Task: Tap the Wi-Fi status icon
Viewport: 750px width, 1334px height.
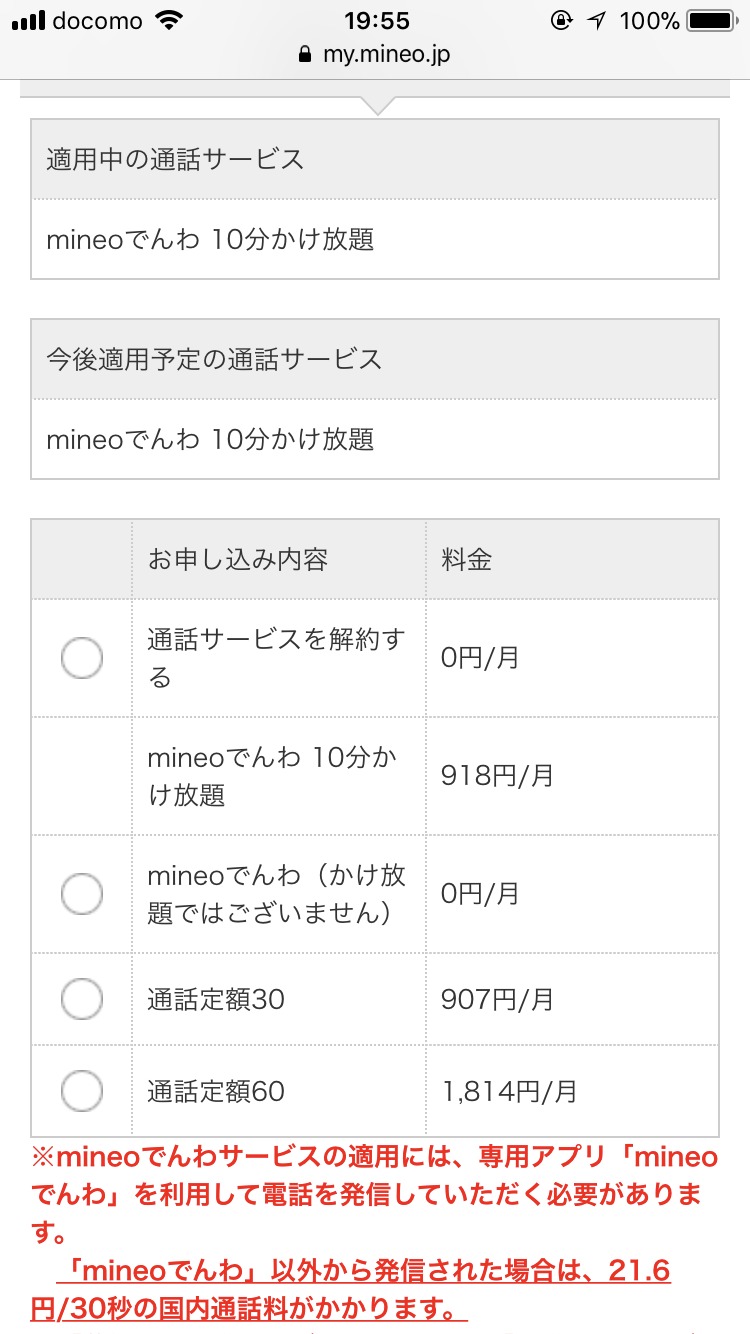Action: (x=171, y=20)
